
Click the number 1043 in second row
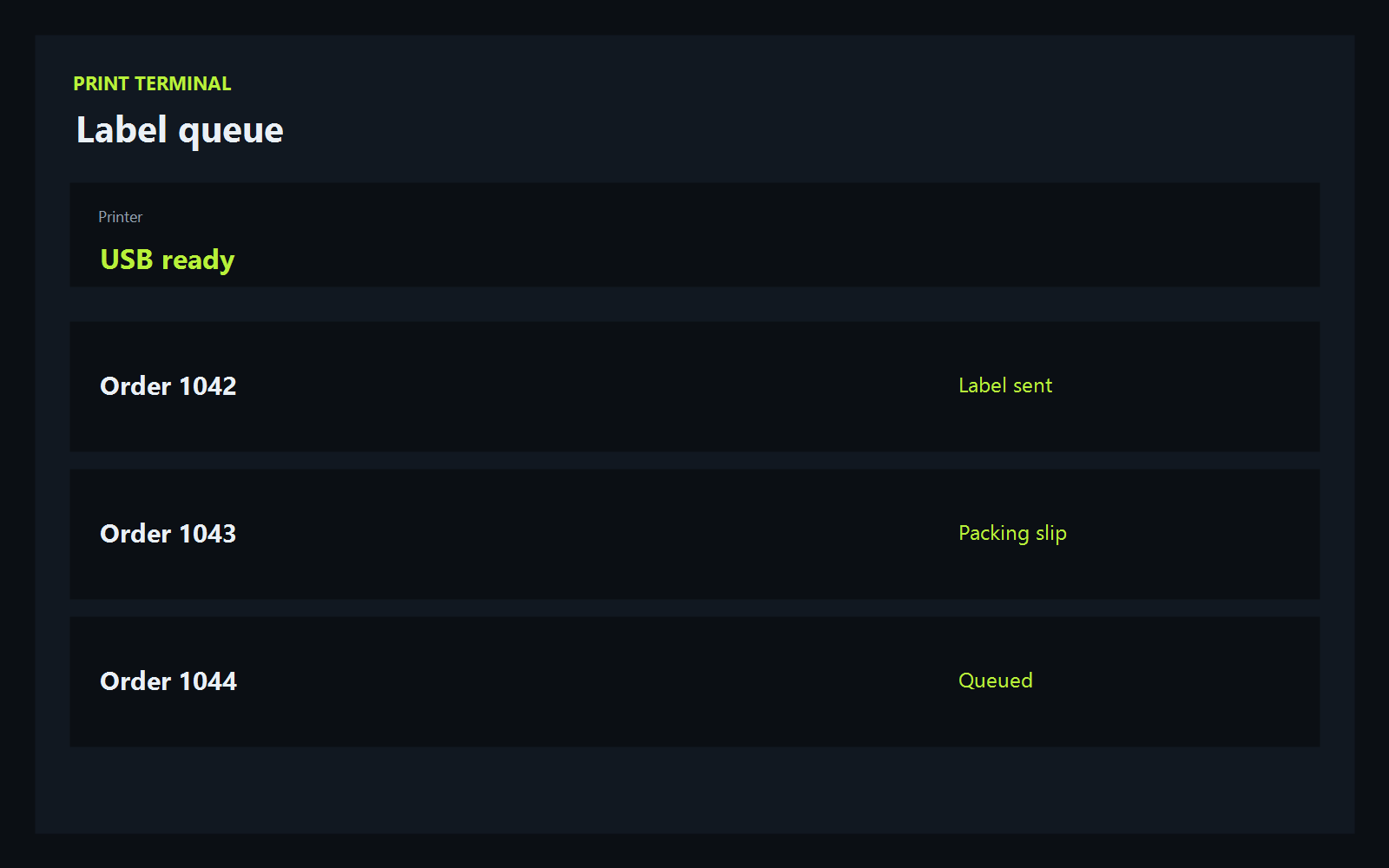(x=208, y=534)
